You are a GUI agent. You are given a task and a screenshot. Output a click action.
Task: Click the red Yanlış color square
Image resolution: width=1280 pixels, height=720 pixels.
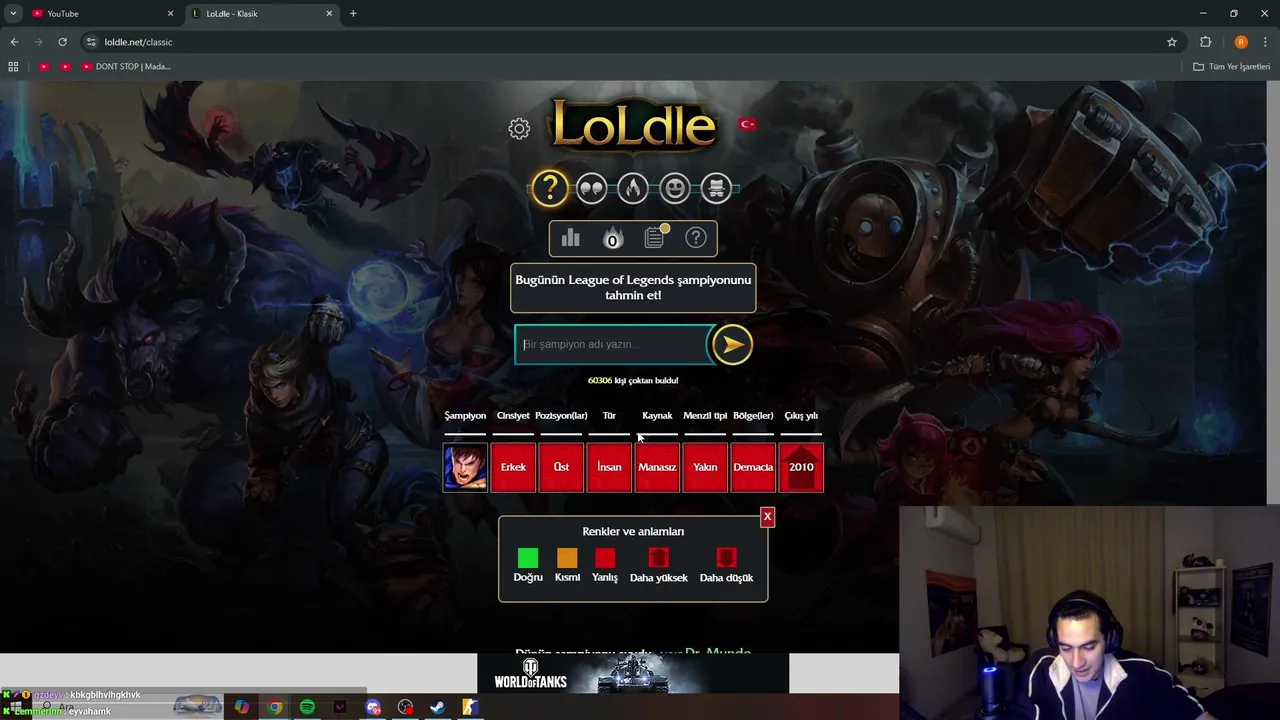[605, 558]
